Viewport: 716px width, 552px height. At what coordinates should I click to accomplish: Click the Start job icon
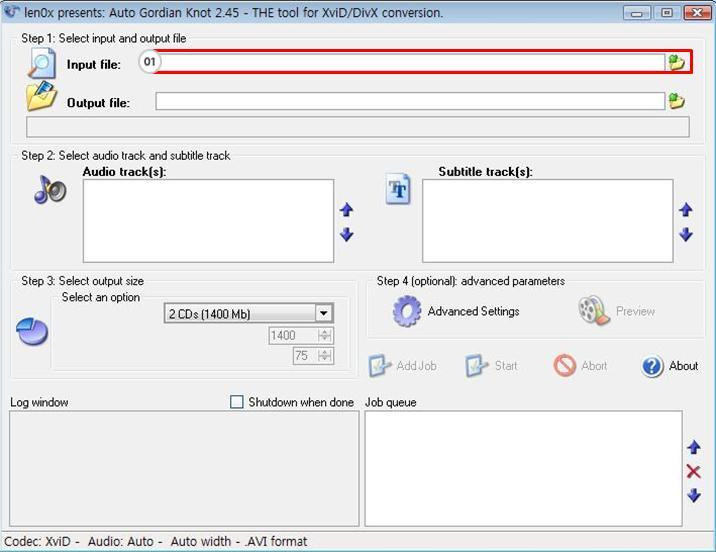[x=477, y=366]
